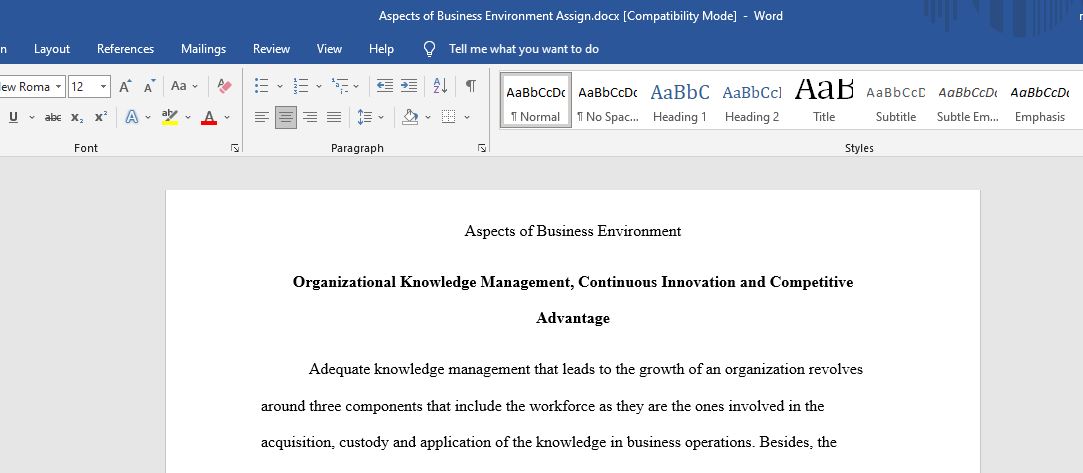
Task: Apply red font color
Action: pos(209,117)
